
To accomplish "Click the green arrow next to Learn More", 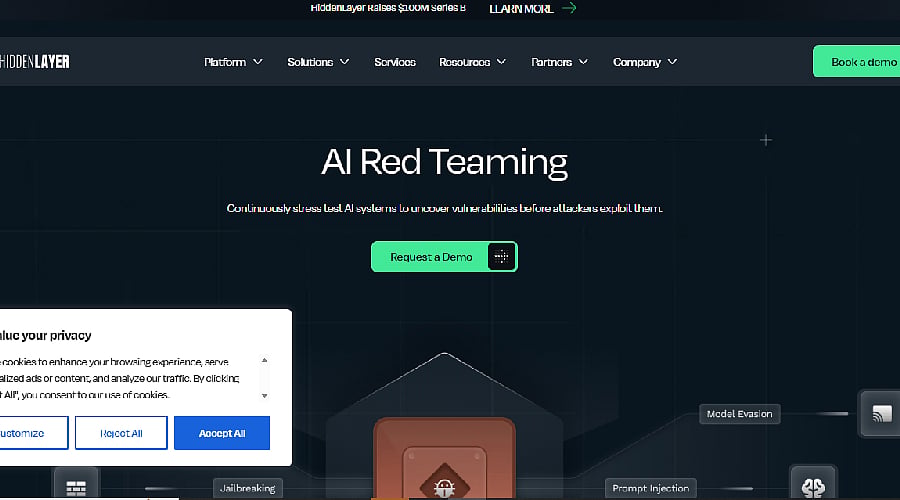I will click(x=569, y=8).
